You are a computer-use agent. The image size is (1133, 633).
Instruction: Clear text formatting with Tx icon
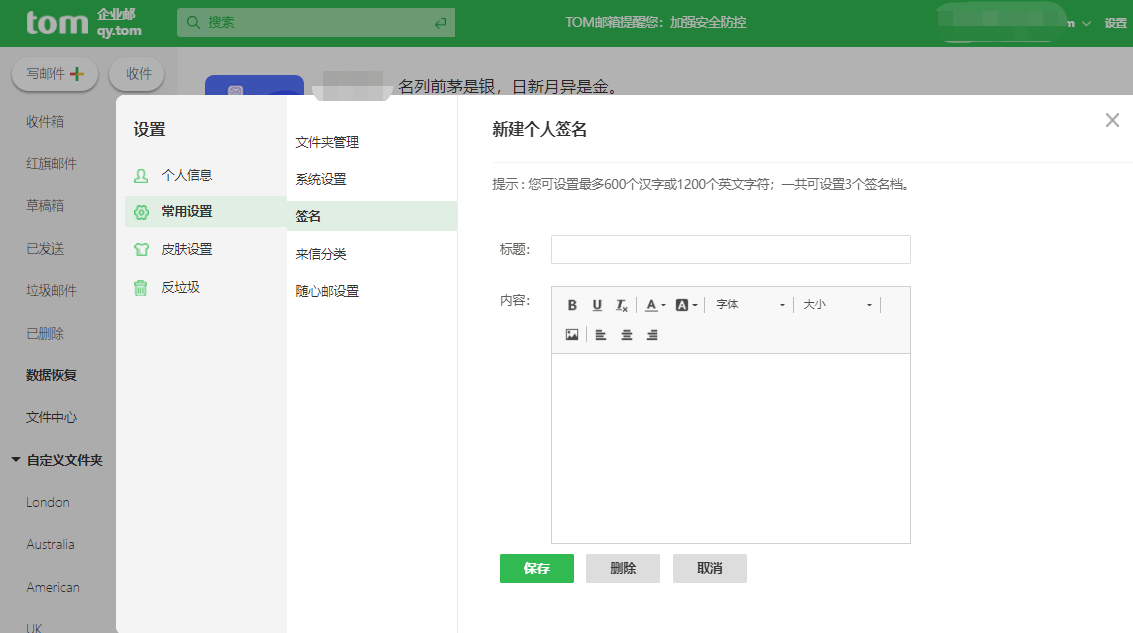[x=621, y=305]
